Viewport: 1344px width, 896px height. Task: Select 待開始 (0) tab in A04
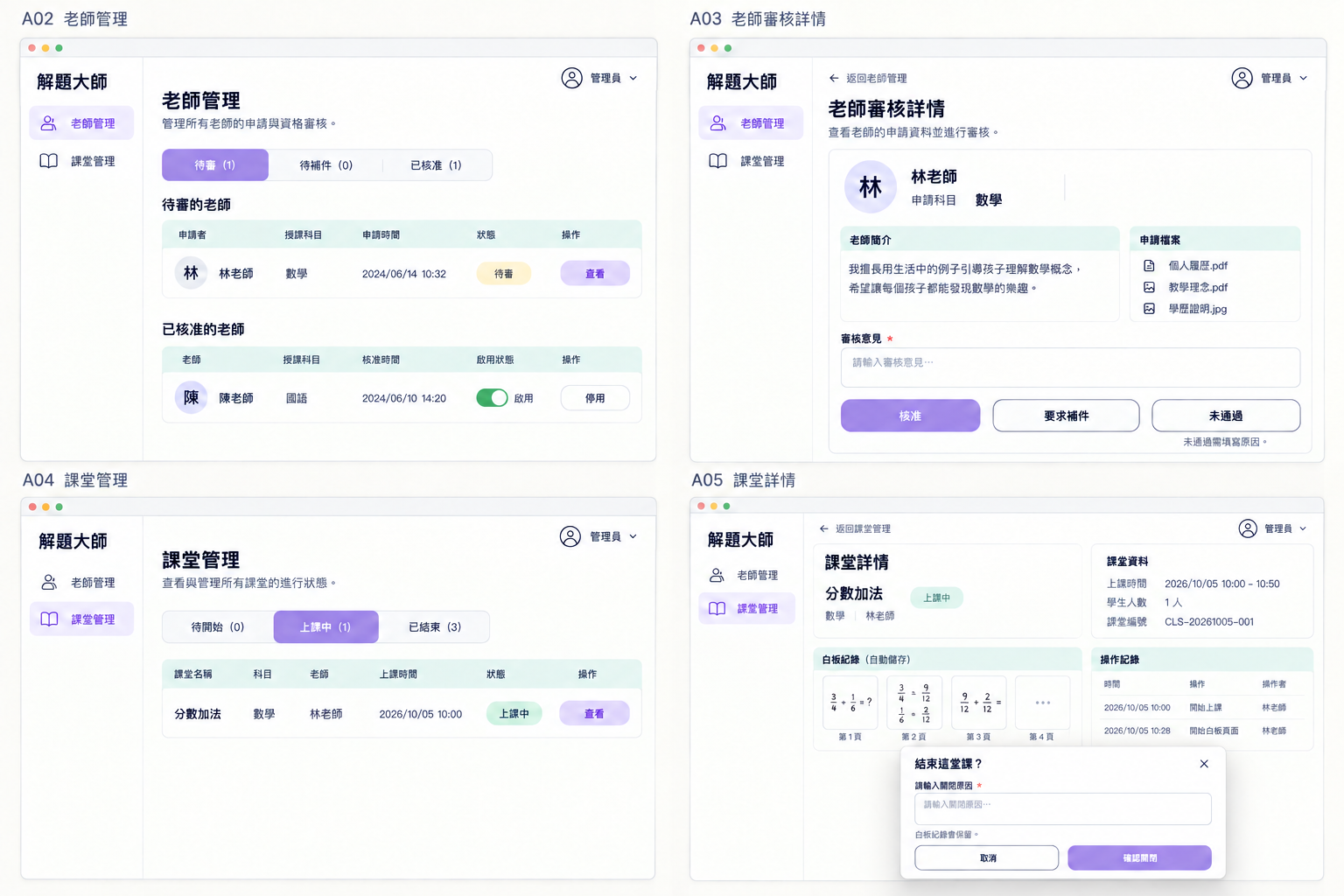pos(218,626)
